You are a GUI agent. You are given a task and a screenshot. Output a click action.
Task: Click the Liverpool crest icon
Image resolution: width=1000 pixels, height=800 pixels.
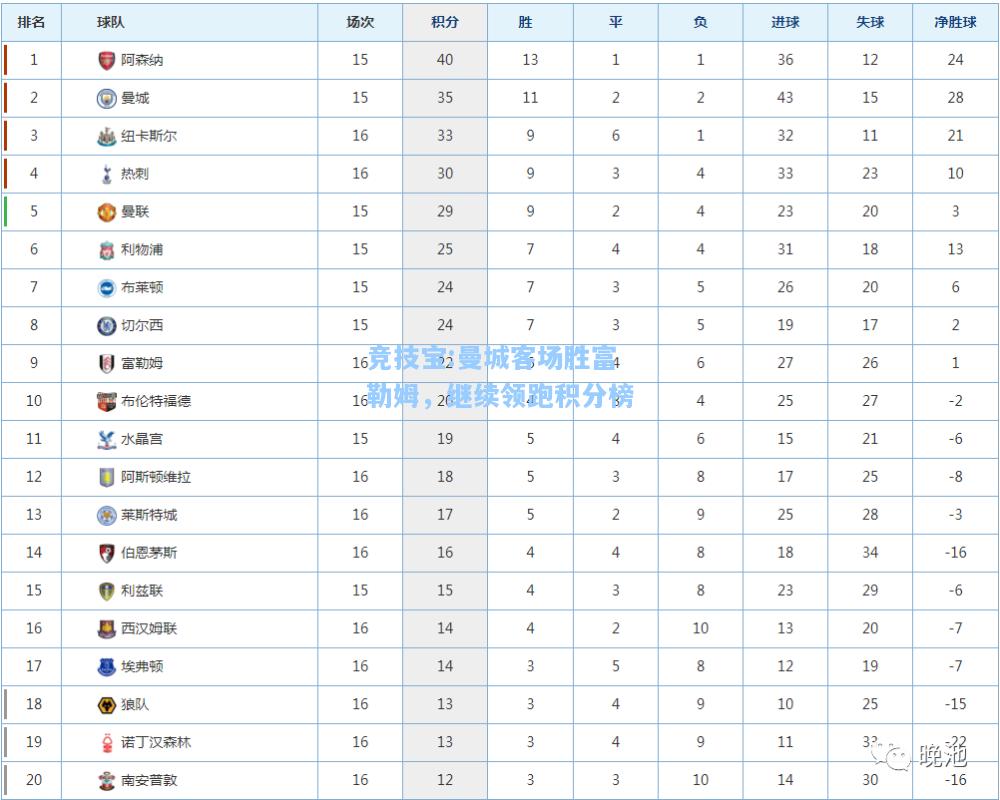pyautogui.click(x=107, y=249)
